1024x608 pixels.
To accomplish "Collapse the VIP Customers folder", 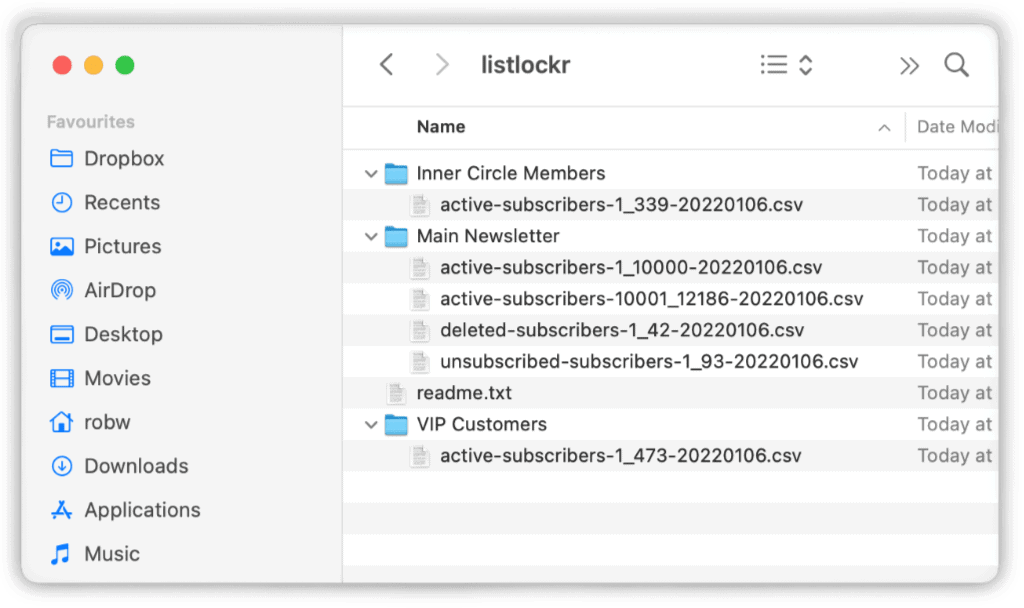I will pos(371,424).
